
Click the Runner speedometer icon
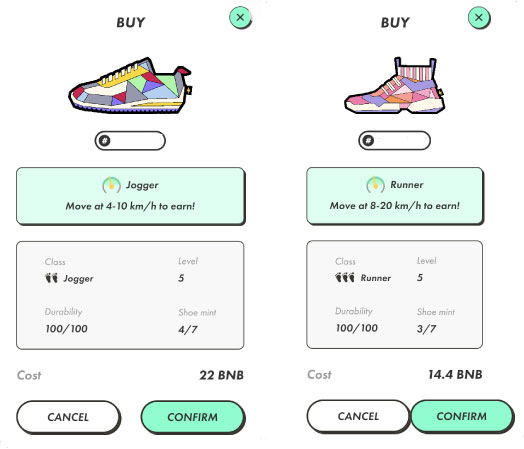click(375, 184)
